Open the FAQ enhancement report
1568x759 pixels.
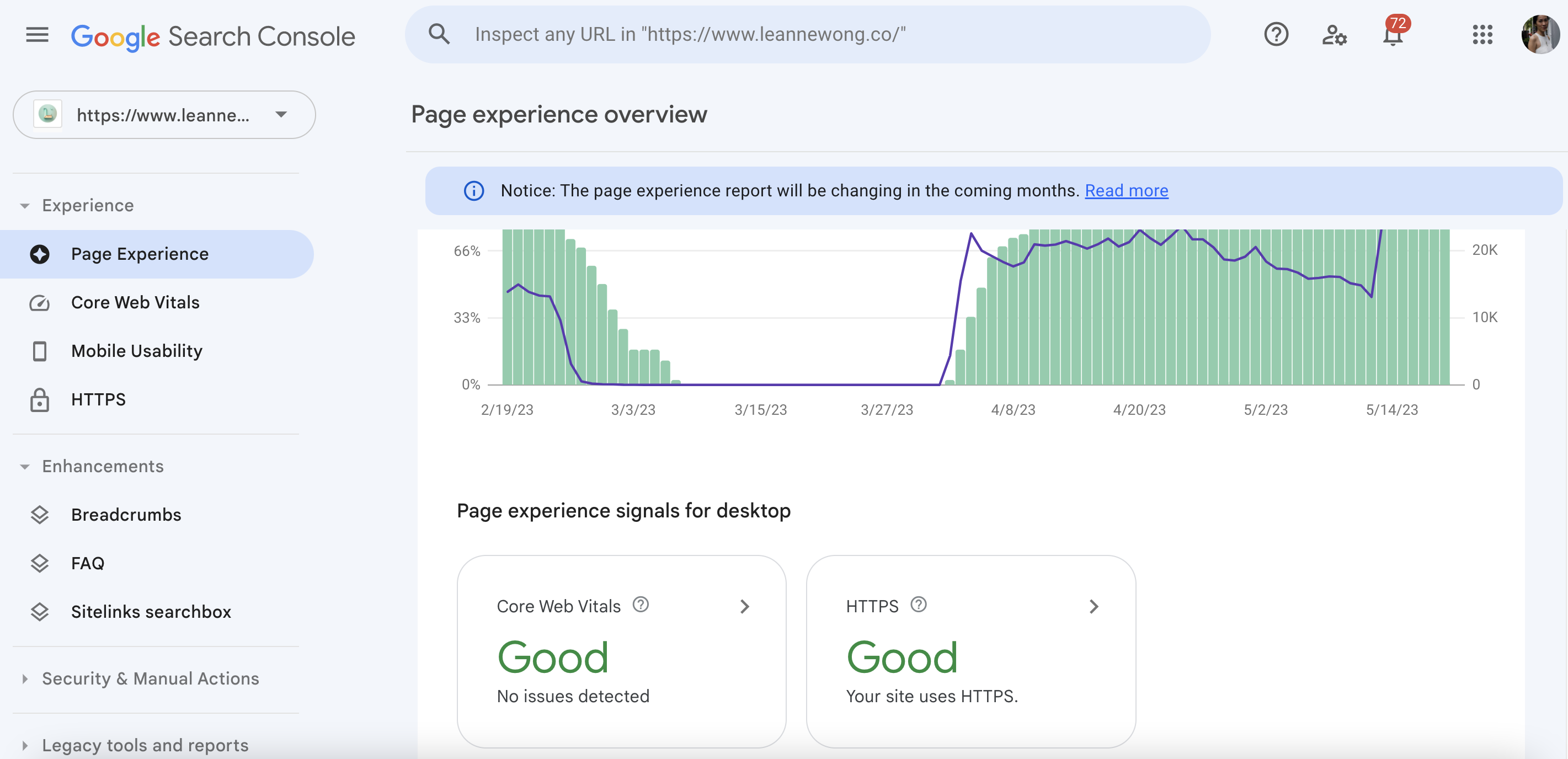pos(157,563)
